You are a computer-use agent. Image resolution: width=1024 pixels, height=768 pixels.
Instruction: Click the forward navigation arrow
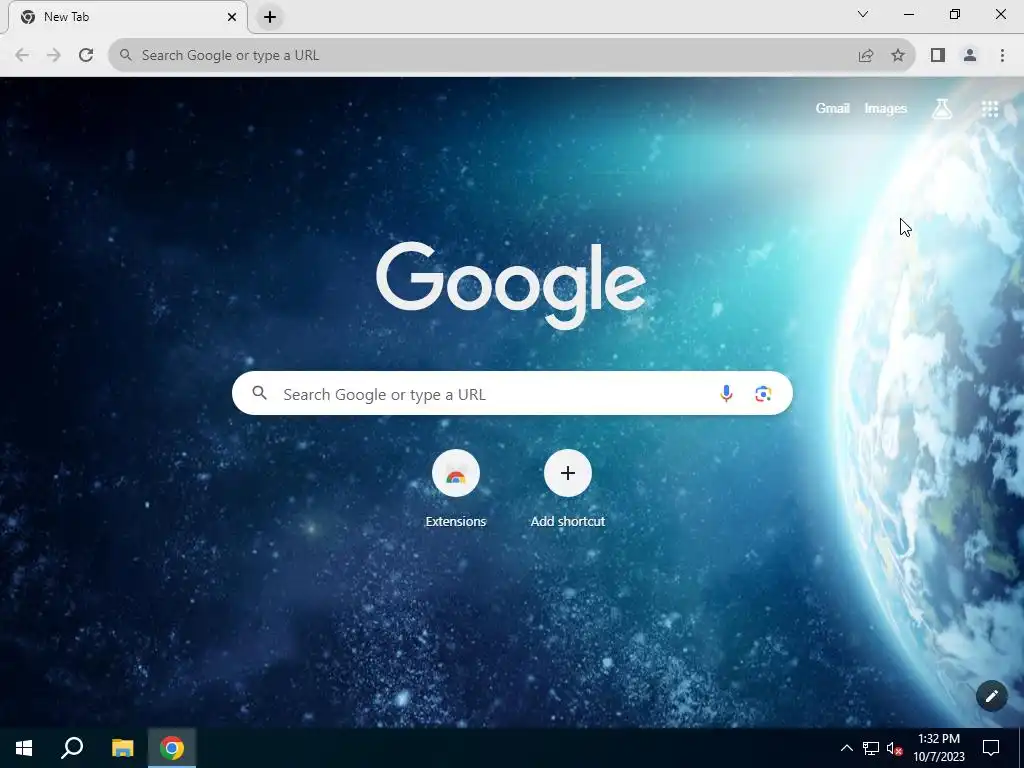pyautogui.click(x=54, y=56)
